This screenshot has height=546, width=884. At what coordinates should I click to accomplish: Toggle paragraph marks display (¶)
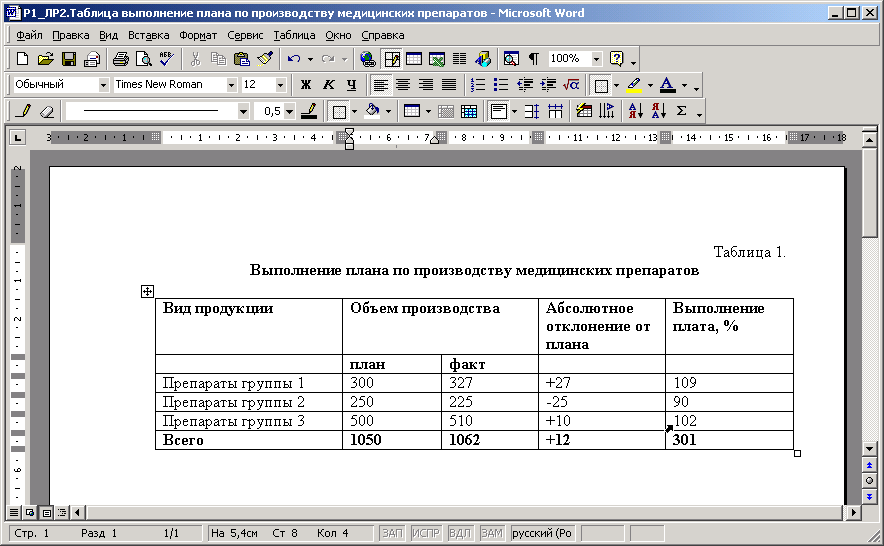(534, 59)
